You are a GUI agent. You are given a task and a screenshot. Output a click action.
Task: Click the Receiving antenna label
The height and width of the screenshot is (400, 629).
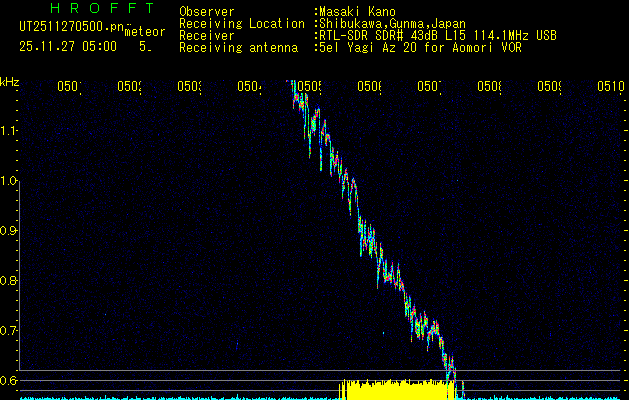point(238,47)
